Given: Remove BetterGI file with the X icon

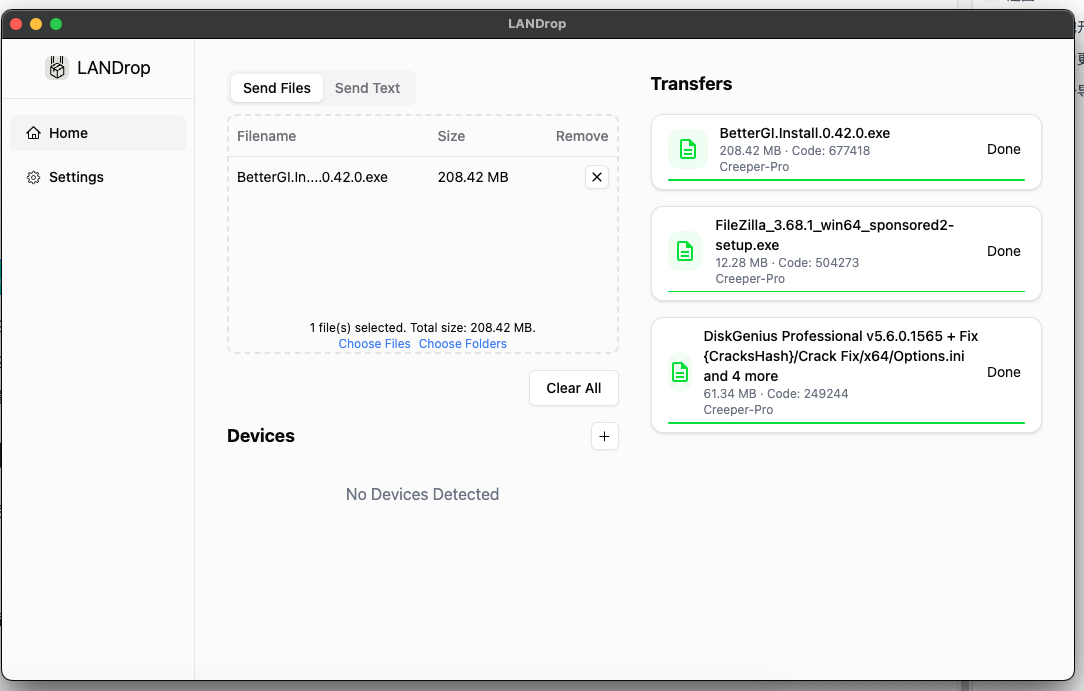Looking at the screenshot, I should point(597,177).
